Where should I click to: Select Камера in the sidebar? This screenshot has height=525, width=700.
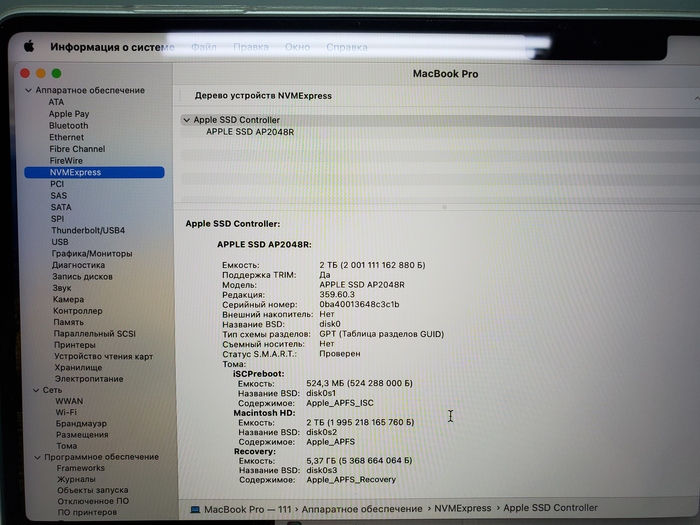coord(68,300)
